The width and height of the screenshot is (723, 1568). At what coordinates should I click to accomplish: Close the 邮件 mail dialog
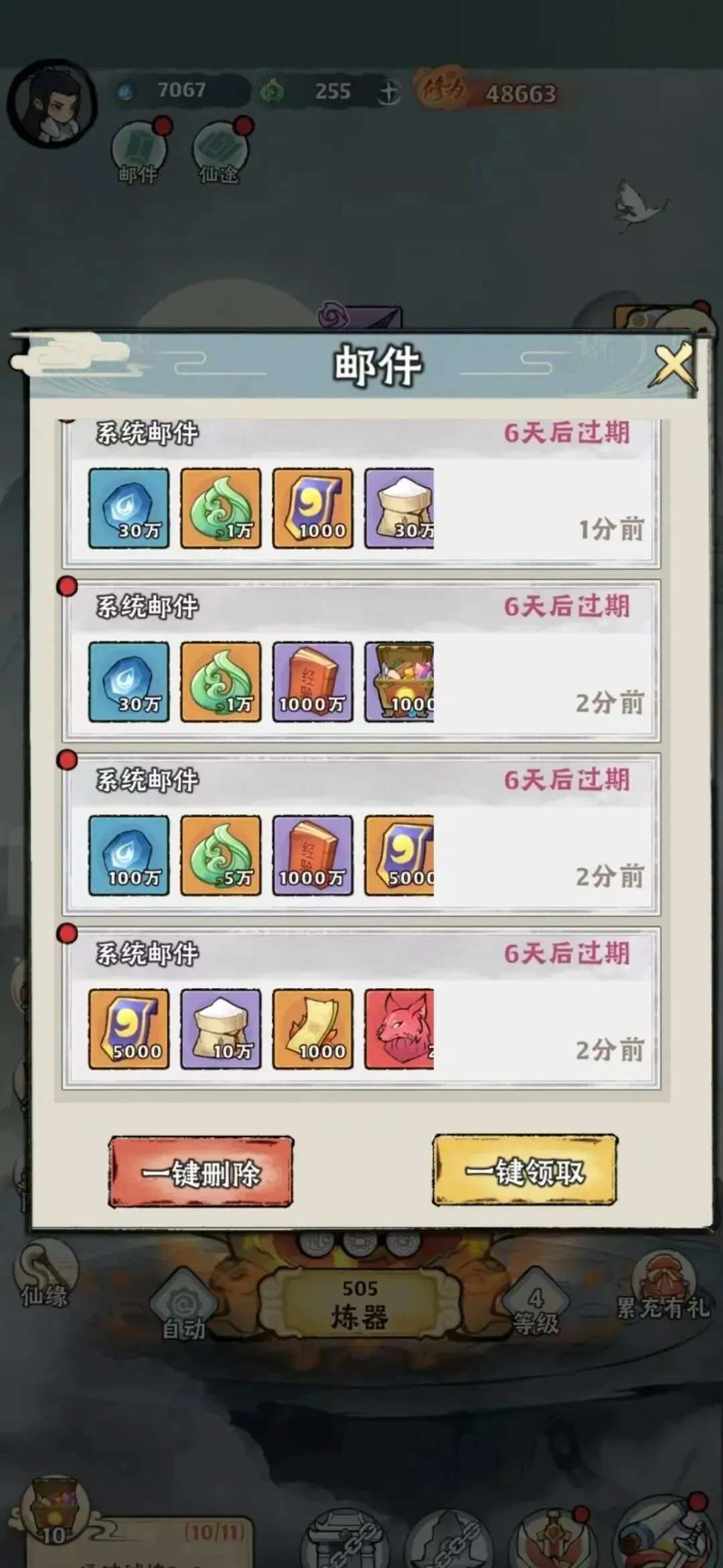pyautogui.click(x=673, y=366)
